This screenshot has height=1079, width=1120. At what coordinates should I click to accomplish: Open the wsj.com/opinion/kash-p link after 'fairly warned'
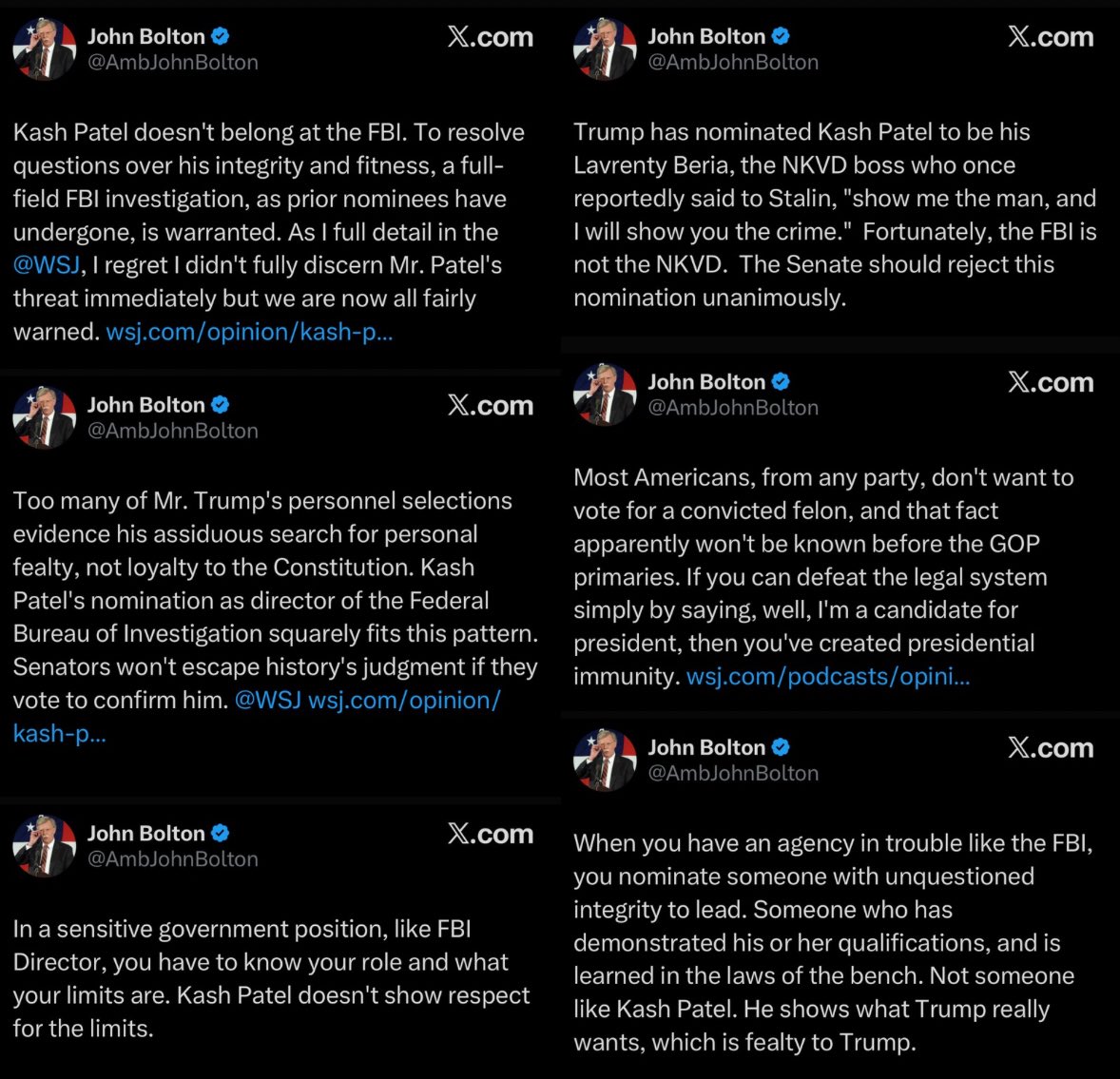249,332
